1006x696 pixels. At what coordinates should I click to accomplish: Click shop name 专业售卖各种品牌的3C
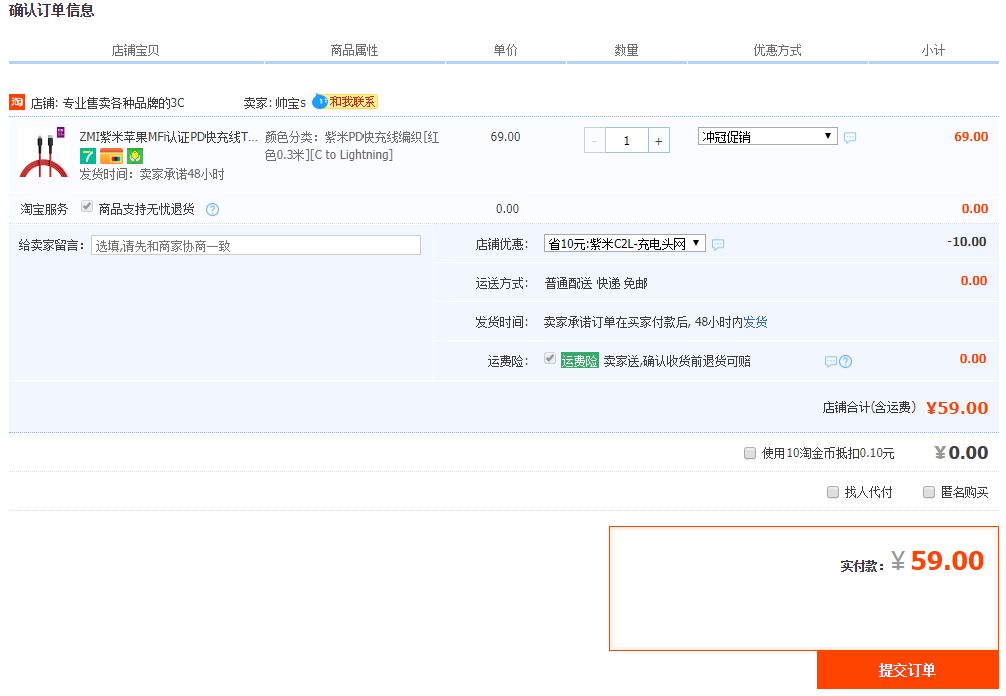point(123,103)
